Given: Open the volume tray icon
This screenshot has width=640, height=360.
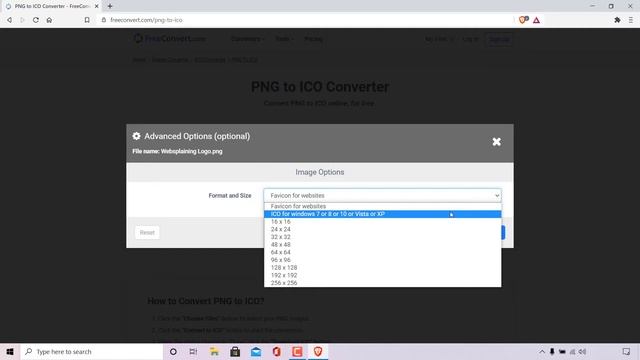Looking at the screenshot, I should [582, 351].
